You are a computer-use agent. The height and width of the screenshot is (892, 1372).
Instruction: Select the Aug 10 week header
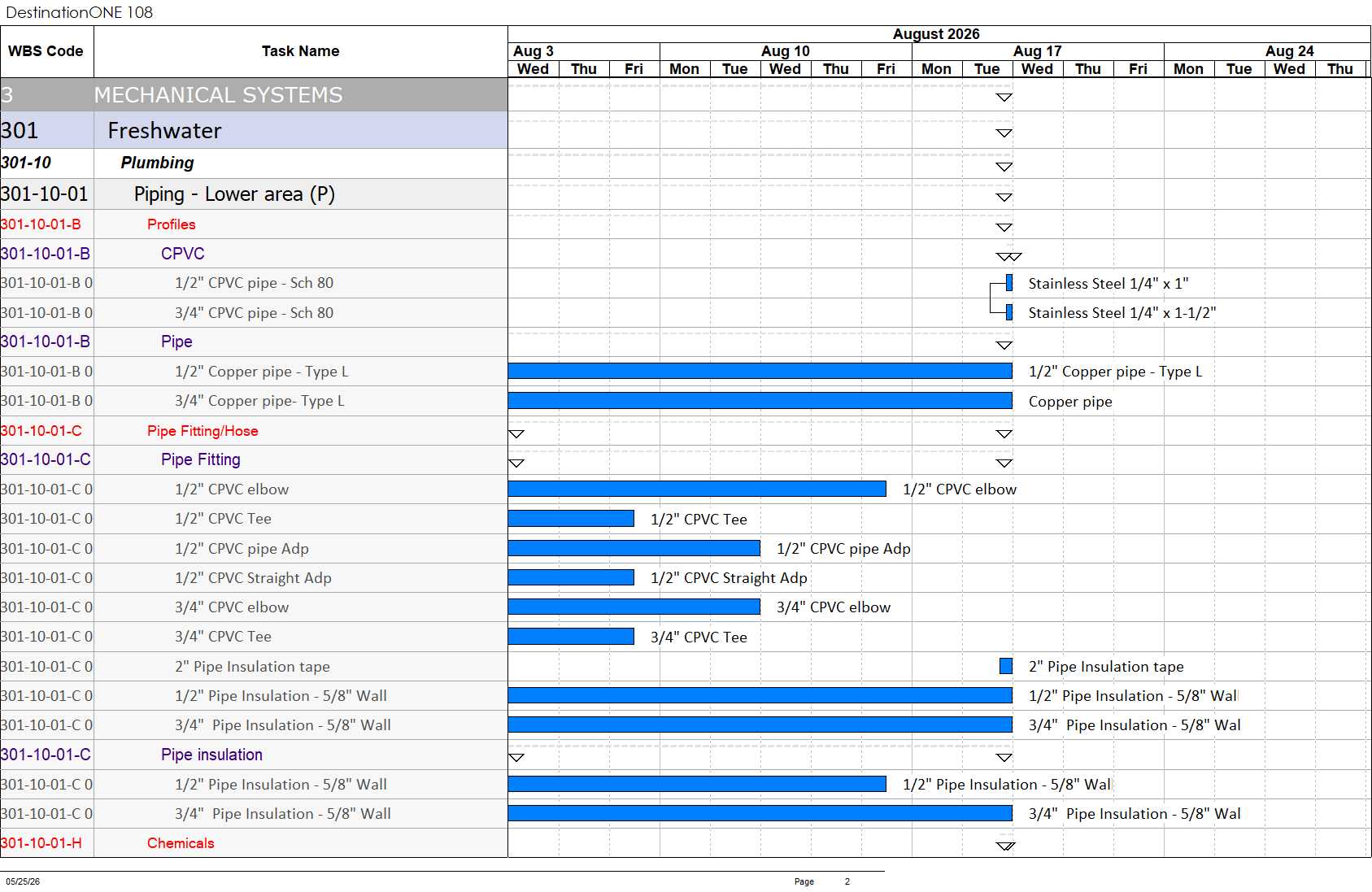(786, 51)
